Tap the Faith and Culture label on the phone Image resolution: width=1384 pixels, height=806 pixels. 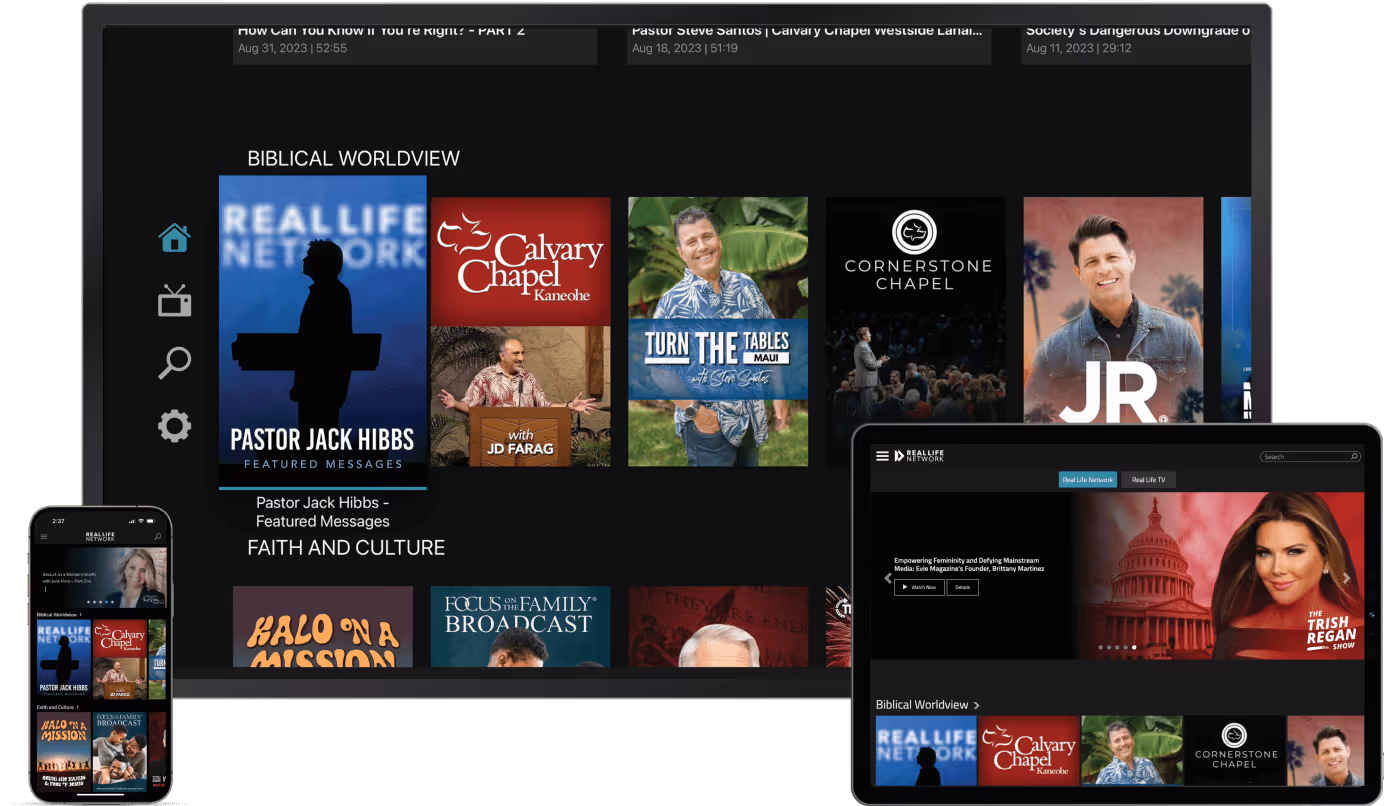pos(54,707)
